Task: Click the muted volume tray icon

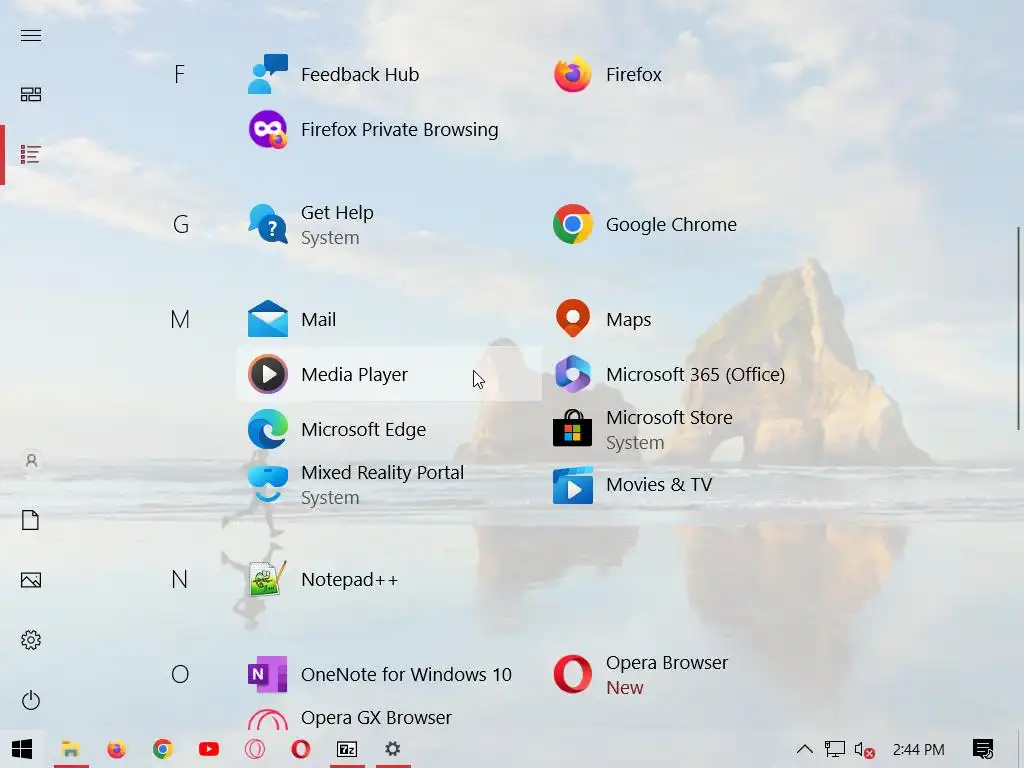Action: pyautogui.click(x=864, y=750)
